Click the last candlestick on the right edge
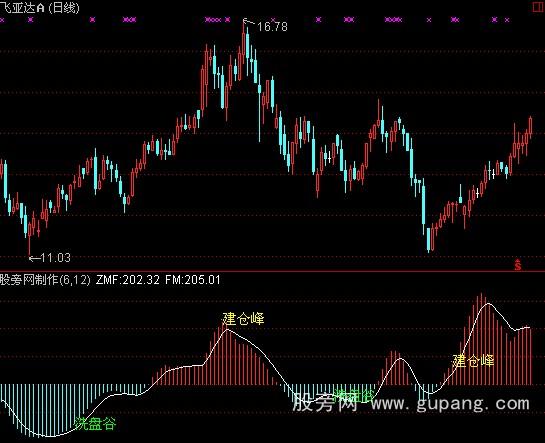Screen dimensions: 545x443 pyautogui.click(x=530, y=126)
